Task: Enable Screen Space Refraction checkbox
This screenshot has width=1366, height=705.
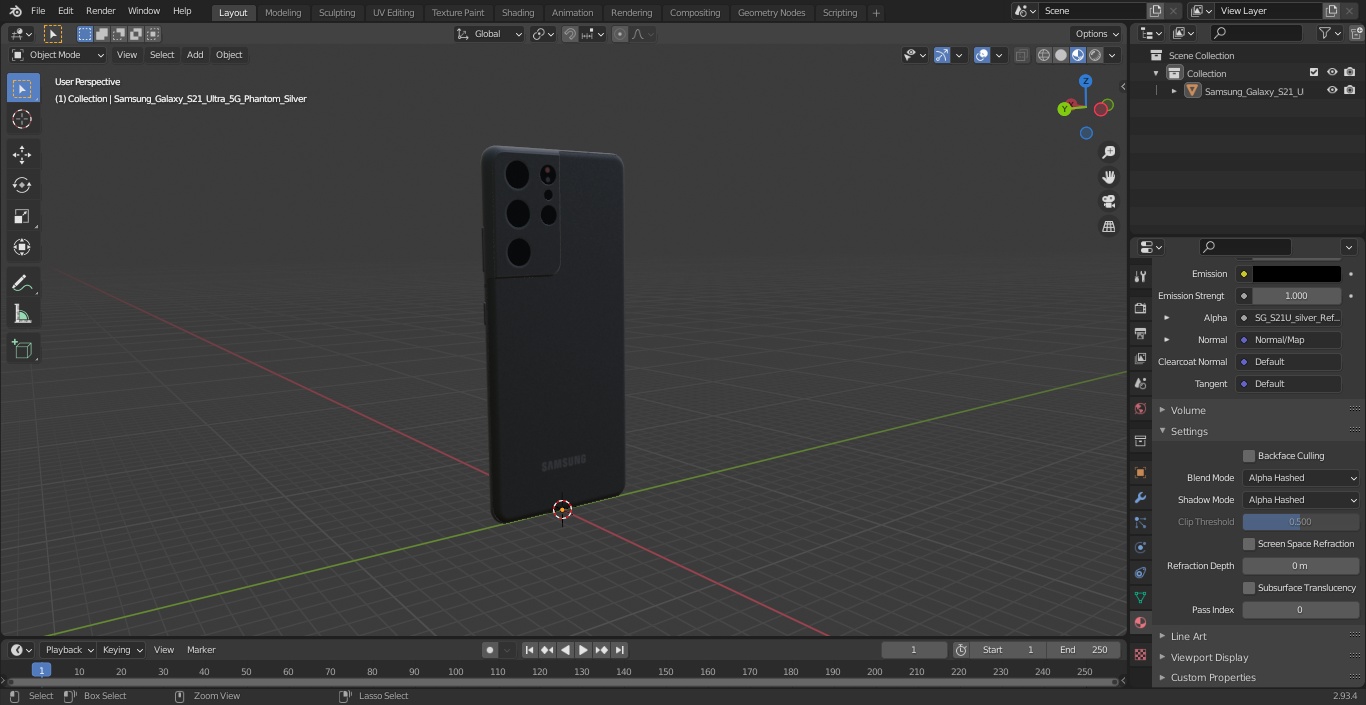Action: click(x=1249, y=544)
